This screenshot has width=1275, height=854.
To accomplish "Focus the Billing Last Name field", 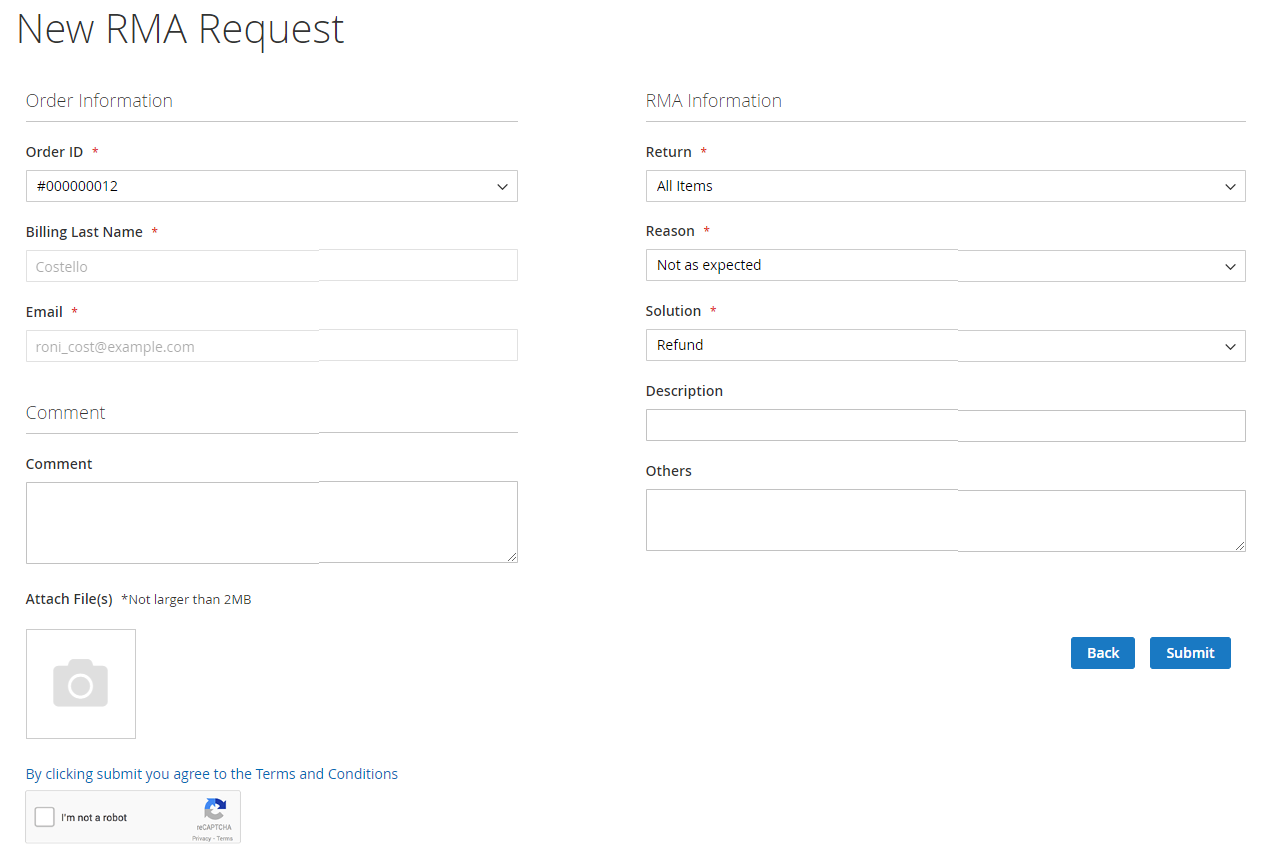I will click(271, 266).
